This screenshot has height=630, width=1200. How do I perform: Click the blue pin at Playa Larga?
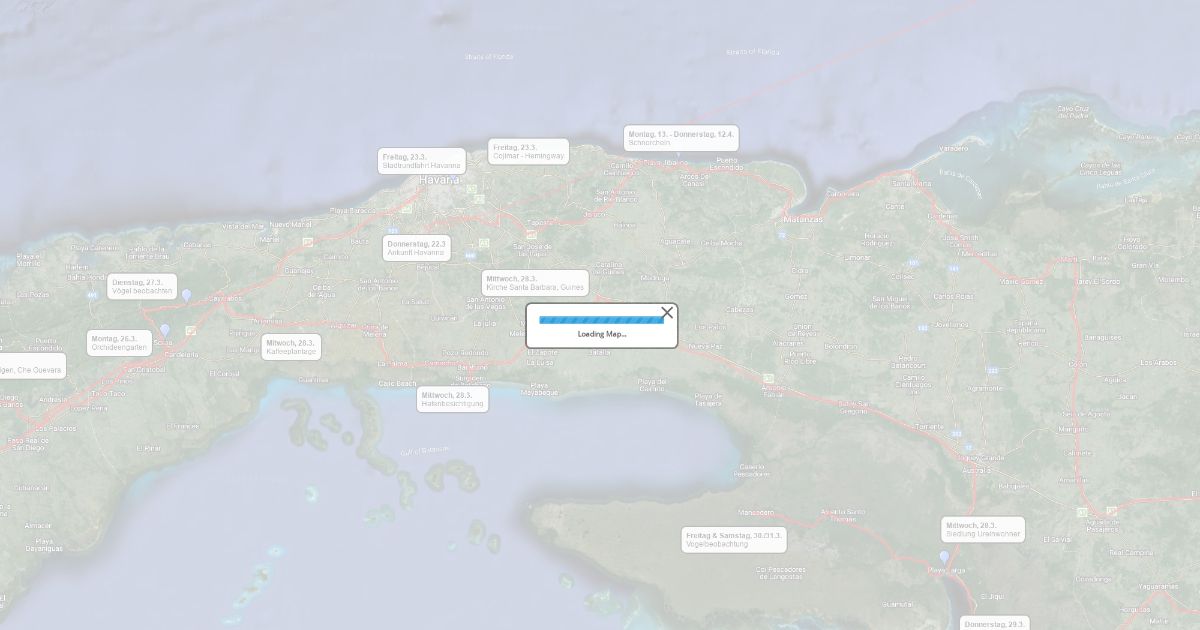pyautogui.click(x=944, y=557)
